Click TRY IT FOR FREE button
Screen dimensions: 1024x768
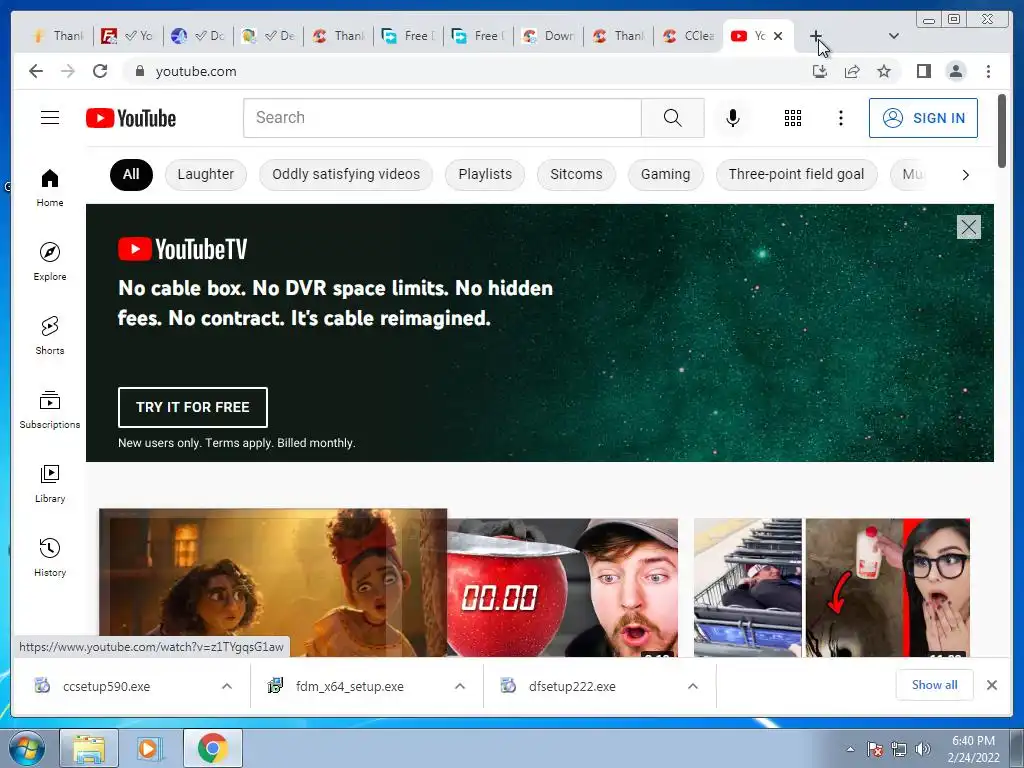point(193,407)
